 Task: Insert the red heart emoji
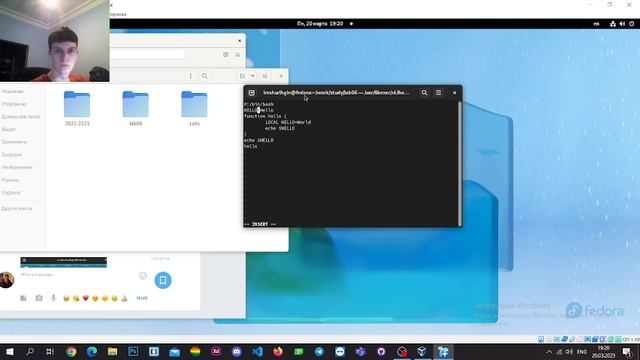coord(85,298)
